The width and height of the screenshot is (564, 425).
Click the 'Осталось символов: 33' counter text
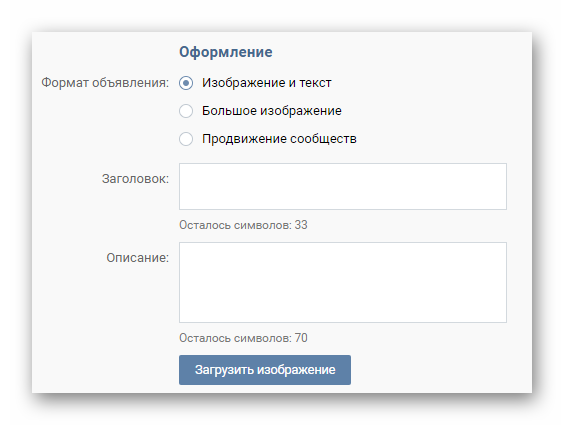(x=243, y=225)
